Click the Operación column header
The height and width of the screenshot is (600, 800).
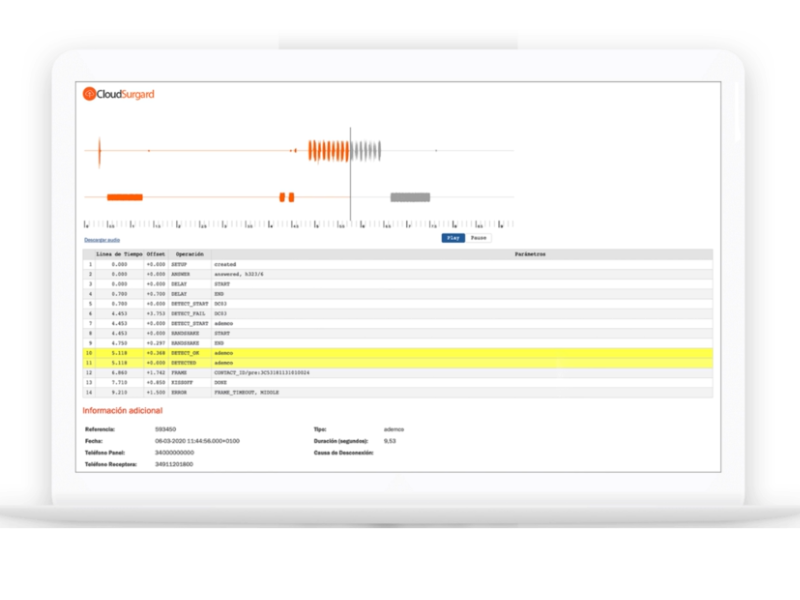pyautogui.click(x=190, y=255)
